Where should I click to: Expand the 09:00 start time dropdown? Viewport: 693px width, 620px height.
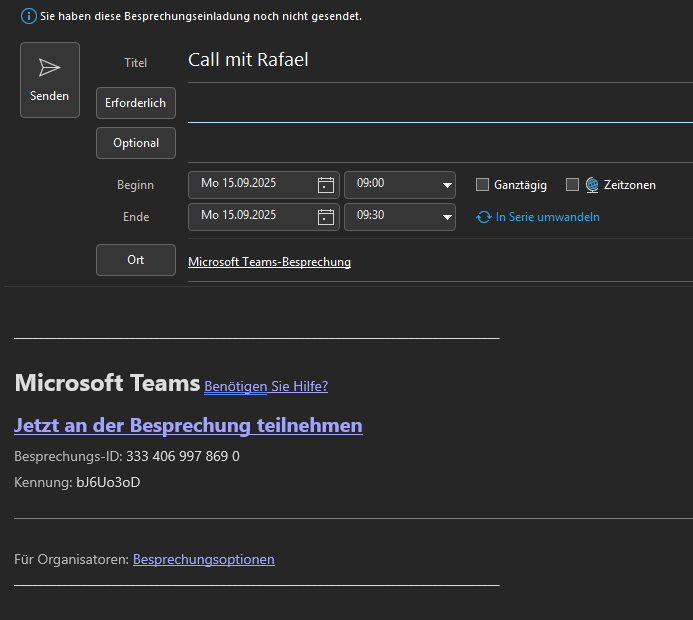coord(446,185)
